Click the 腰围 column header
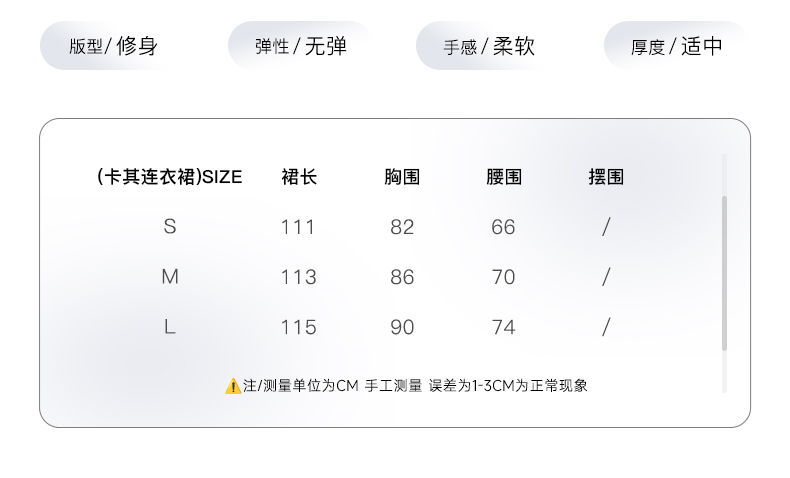Viewport: 790px width, 478px height. (x=504, y=177)
